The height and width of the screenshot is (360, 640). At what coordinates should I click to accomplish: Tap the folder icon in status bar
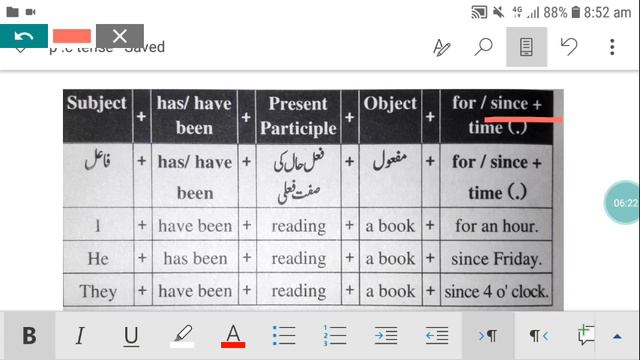tap(13, 12)
